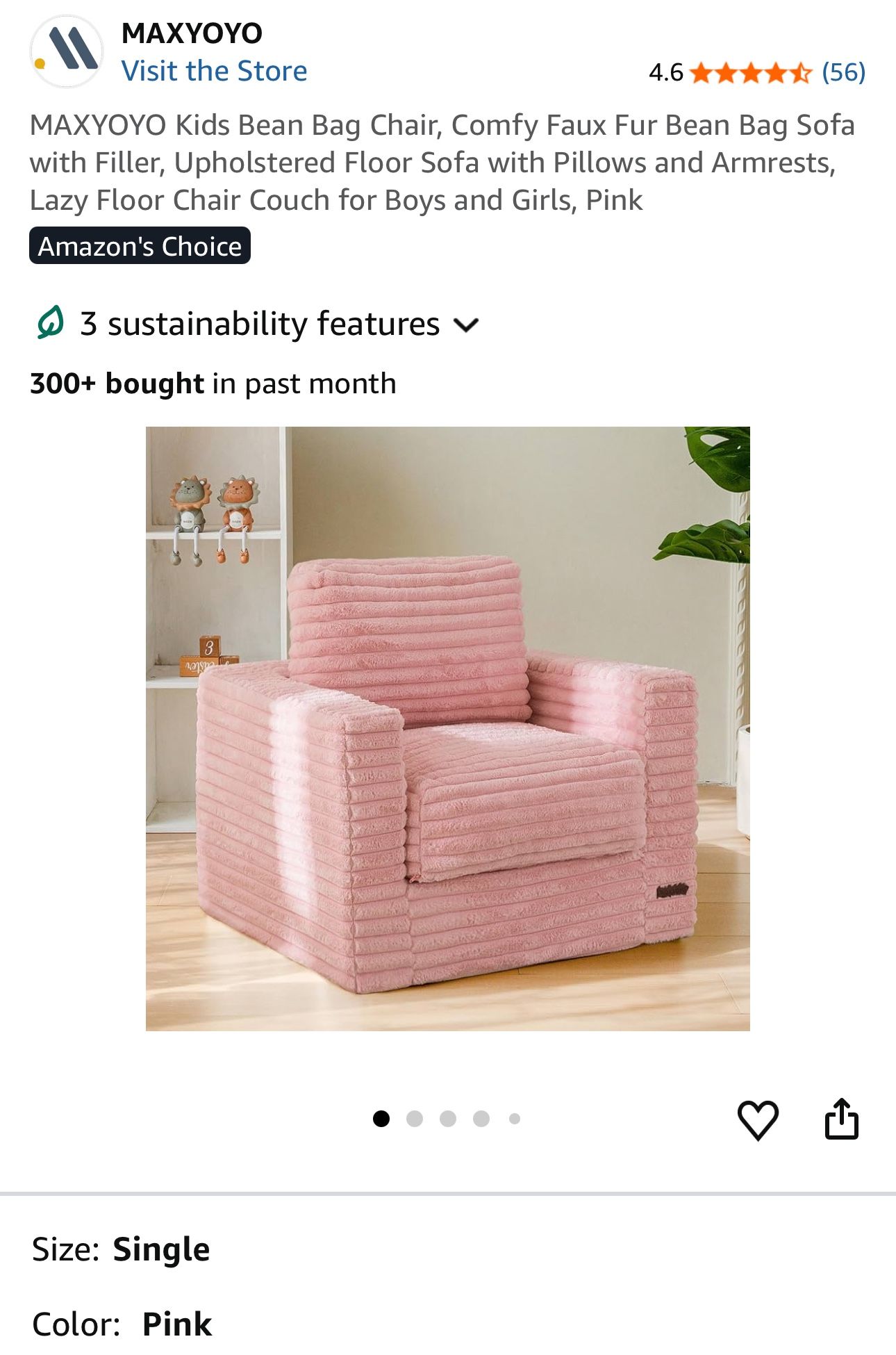Viewport: 896px width, 1355px height.
Task: Open the Visit the Store link
Action: [214, 71]
